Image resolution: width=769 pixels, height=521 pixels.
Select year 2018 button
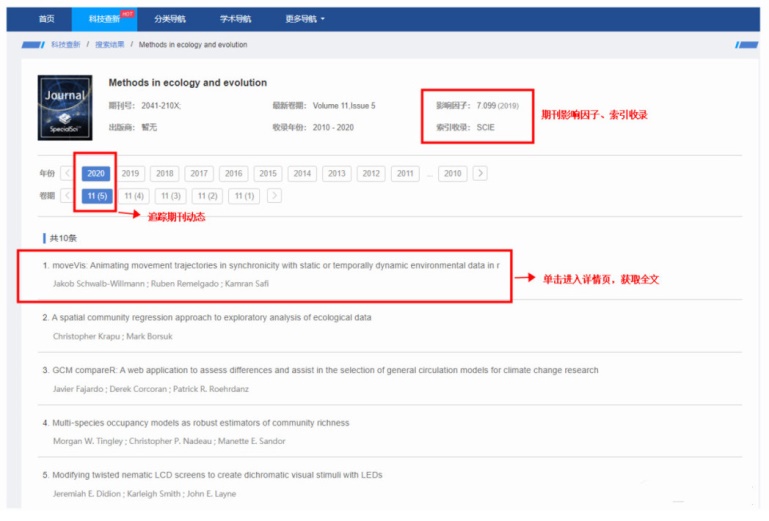[164, 174]
